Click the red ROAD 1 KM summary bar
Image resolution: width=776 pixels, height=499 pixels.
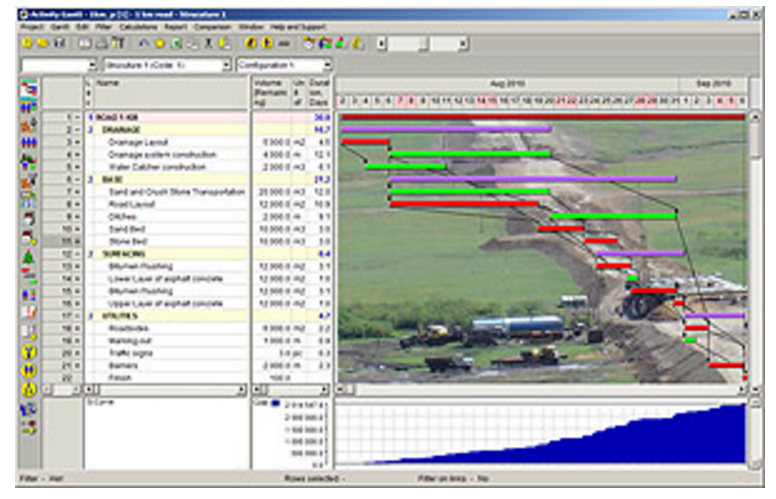pos(543,117)
